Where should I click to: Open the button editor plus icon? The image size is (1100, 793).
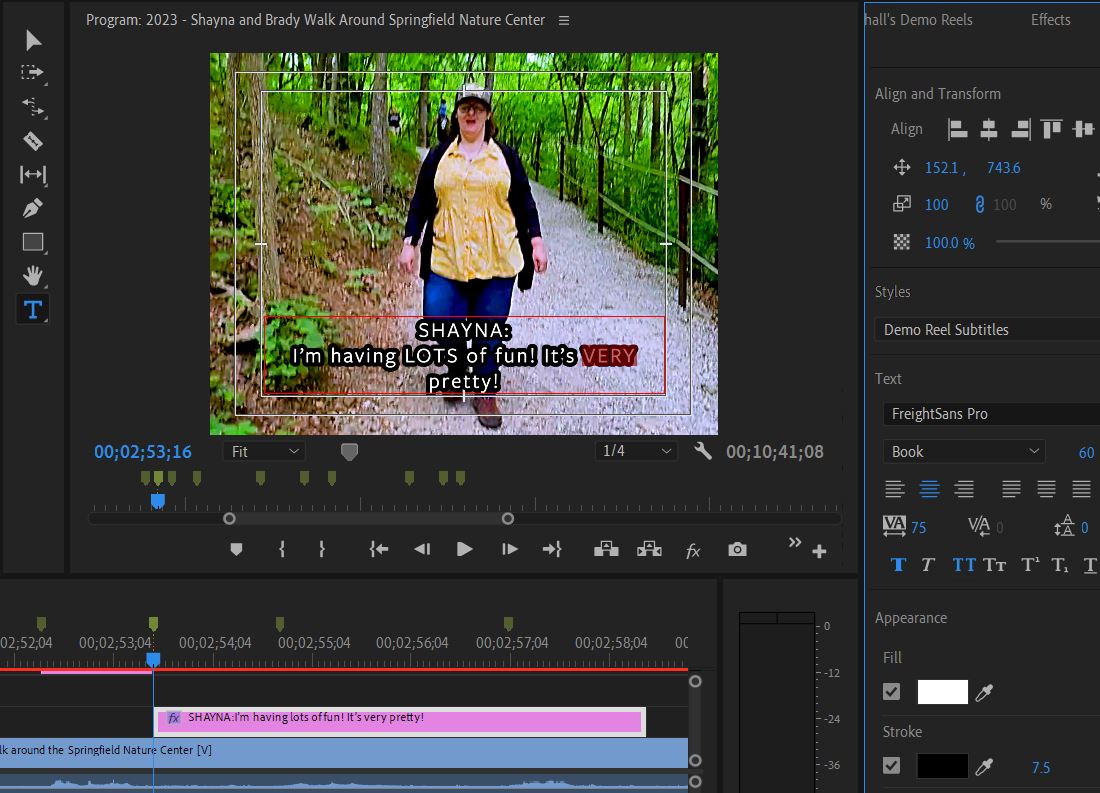point(819,552)
